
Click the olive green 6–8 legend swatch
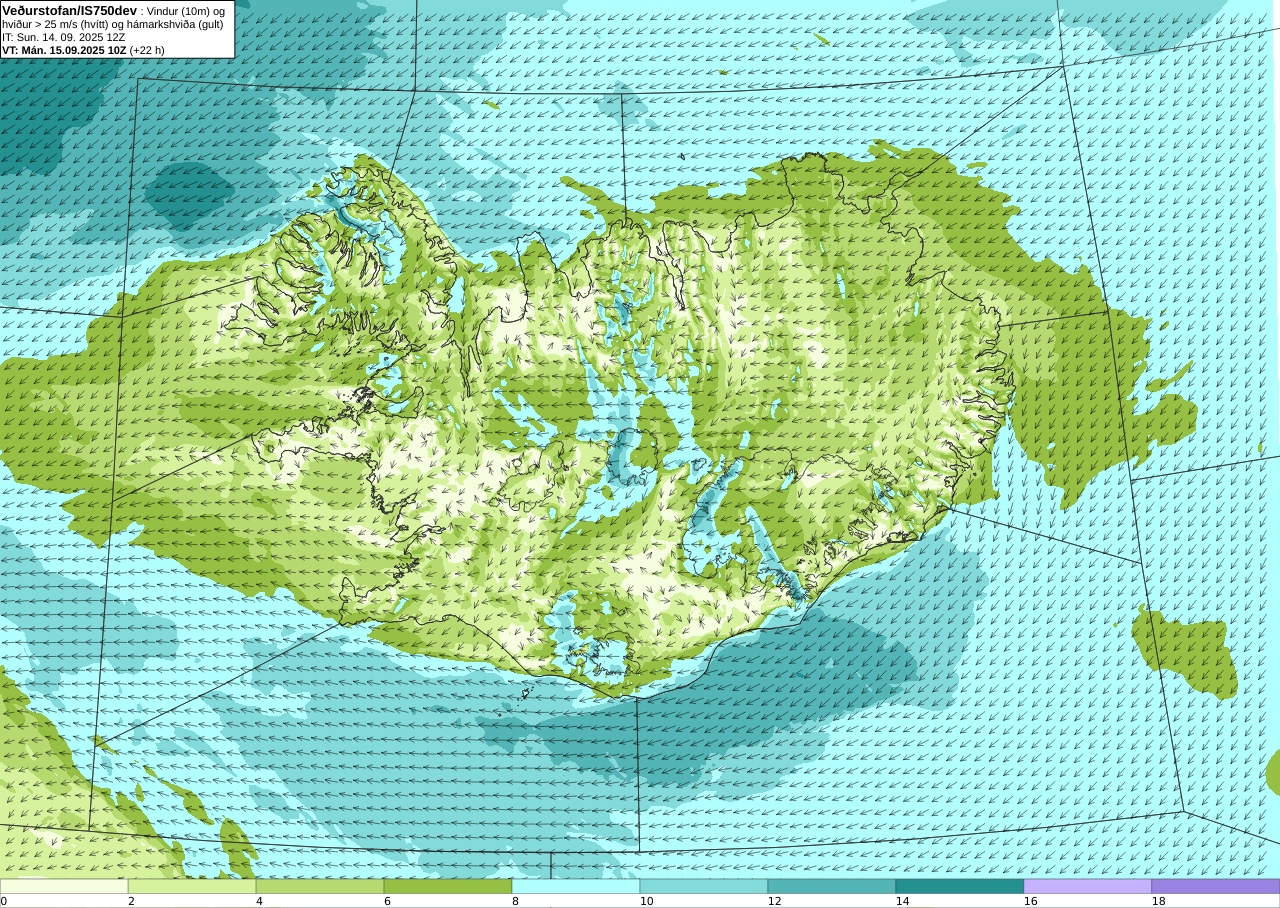448,886
